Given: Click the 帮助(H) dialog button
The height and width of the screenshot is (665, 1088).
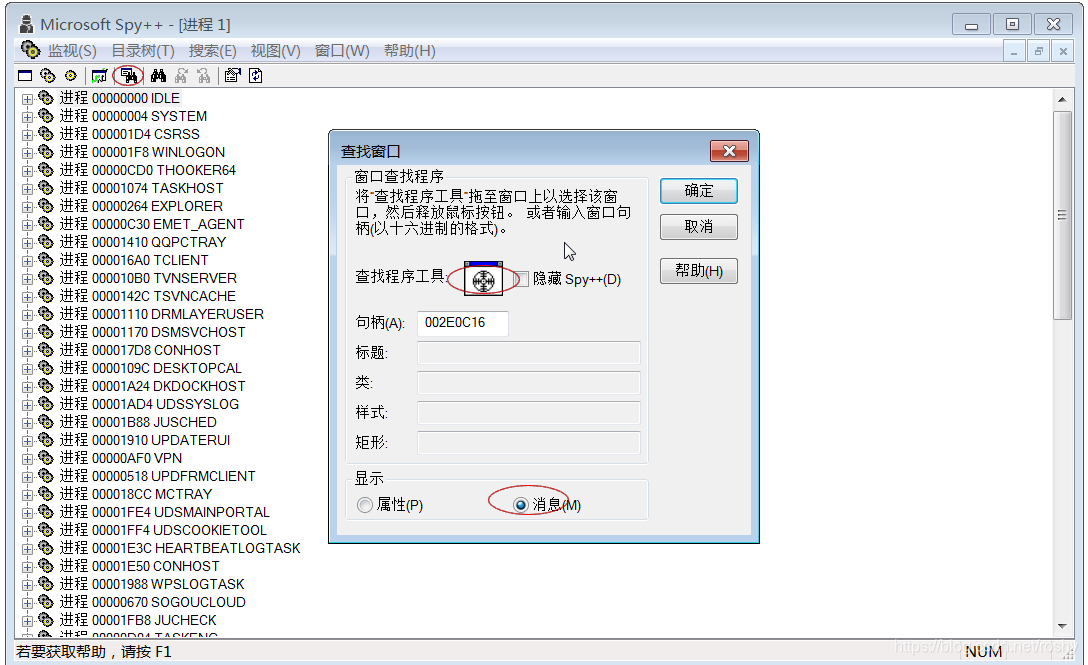Looking at the screenshot, I should pos(699,271).
